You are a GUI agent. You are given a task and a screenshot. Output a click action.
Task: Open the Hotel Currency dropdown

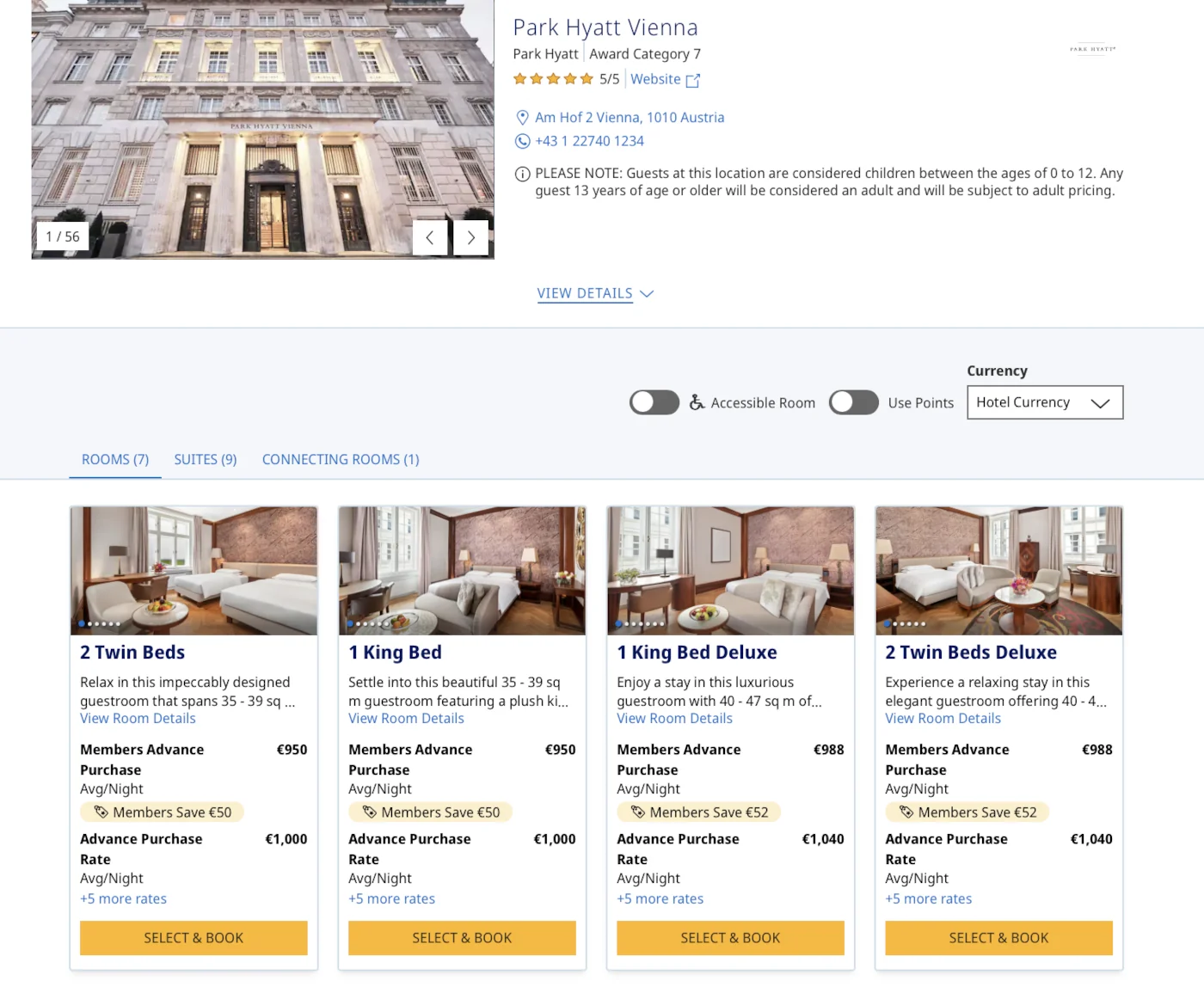[1045, 402]
